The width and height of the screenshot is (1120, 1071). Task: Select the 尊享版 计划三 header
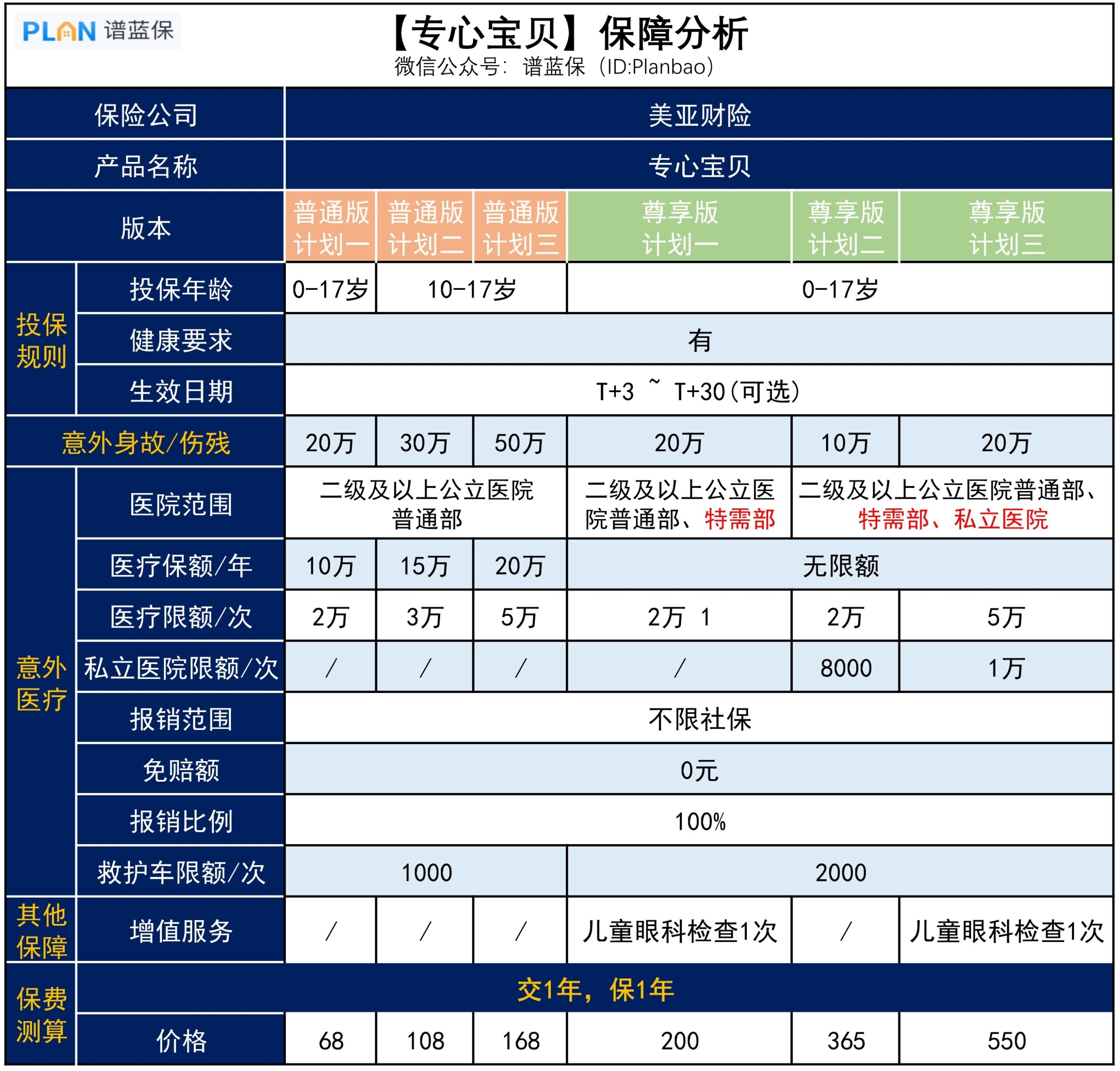tap(1006, 228)
